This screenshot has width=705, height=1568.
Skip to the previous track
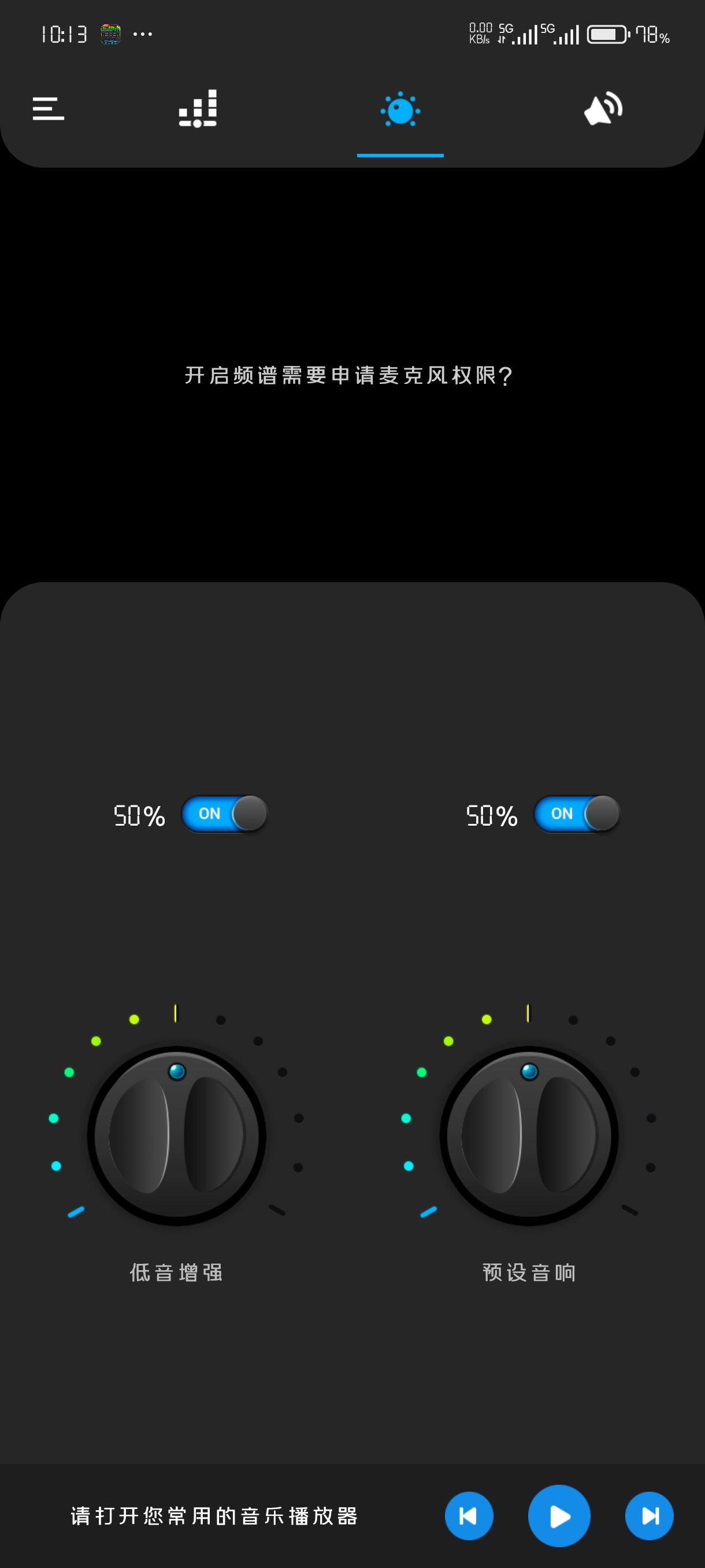pos(469,1515)
